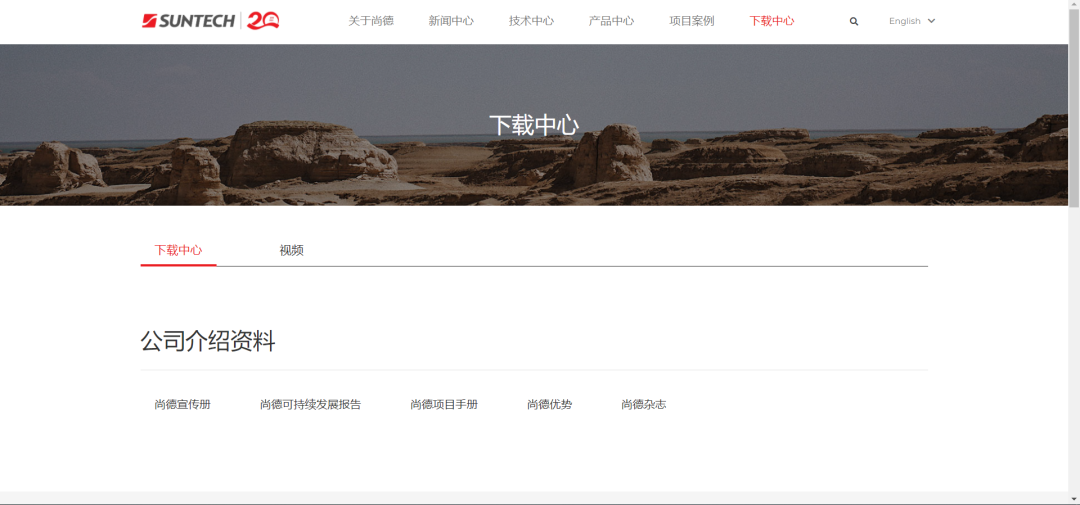Go to 新闻中心 in the top navigation
1080x505 pixels.
point(451,21)
